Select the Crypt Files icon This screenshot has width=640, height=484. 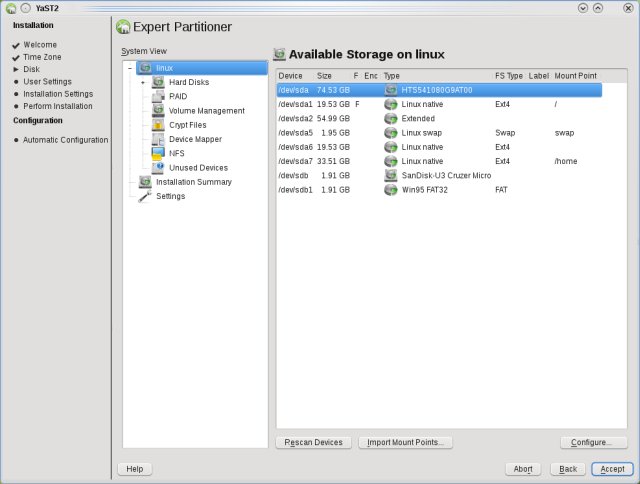(x=158, y=125)
